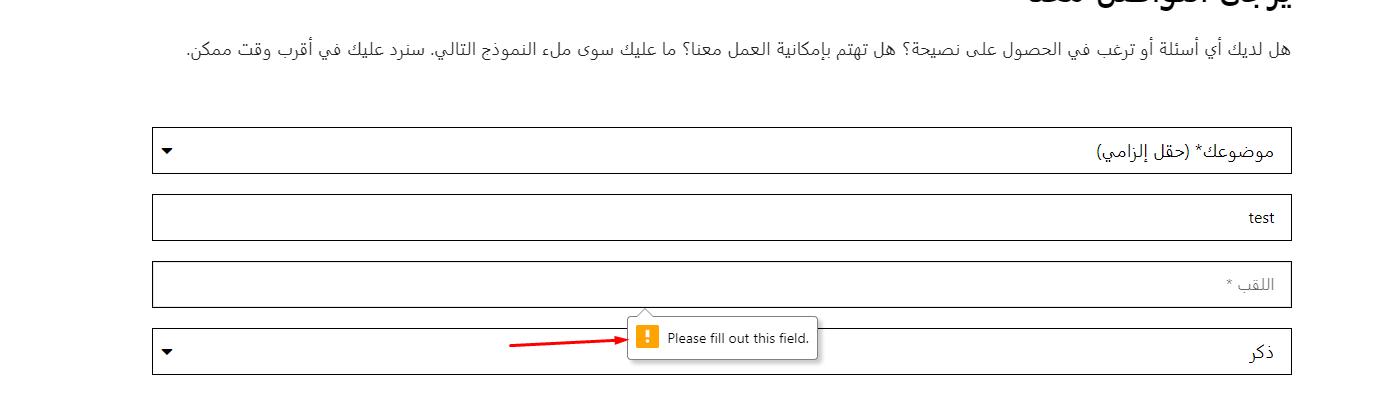
Task: Click the empty اللقب last name field
Action: coord(722,284)
